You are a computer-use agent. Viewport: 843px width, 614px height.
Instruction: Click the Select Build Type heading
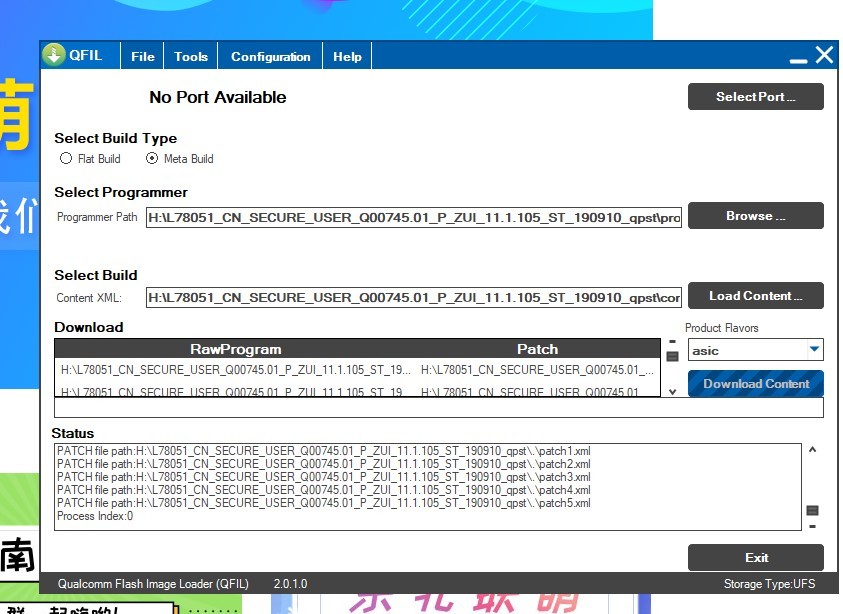116,139
